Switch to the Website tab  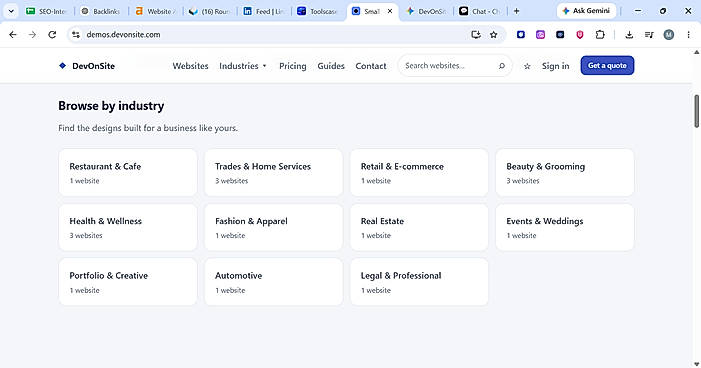tap(155, 11)
